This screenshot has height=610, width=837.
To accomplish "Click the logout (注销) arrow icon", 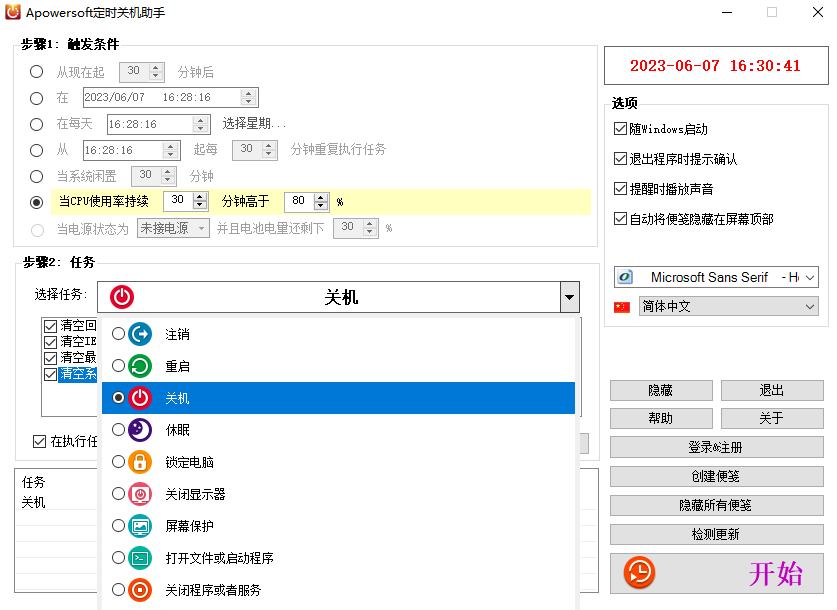I will [x=140, y=334].
